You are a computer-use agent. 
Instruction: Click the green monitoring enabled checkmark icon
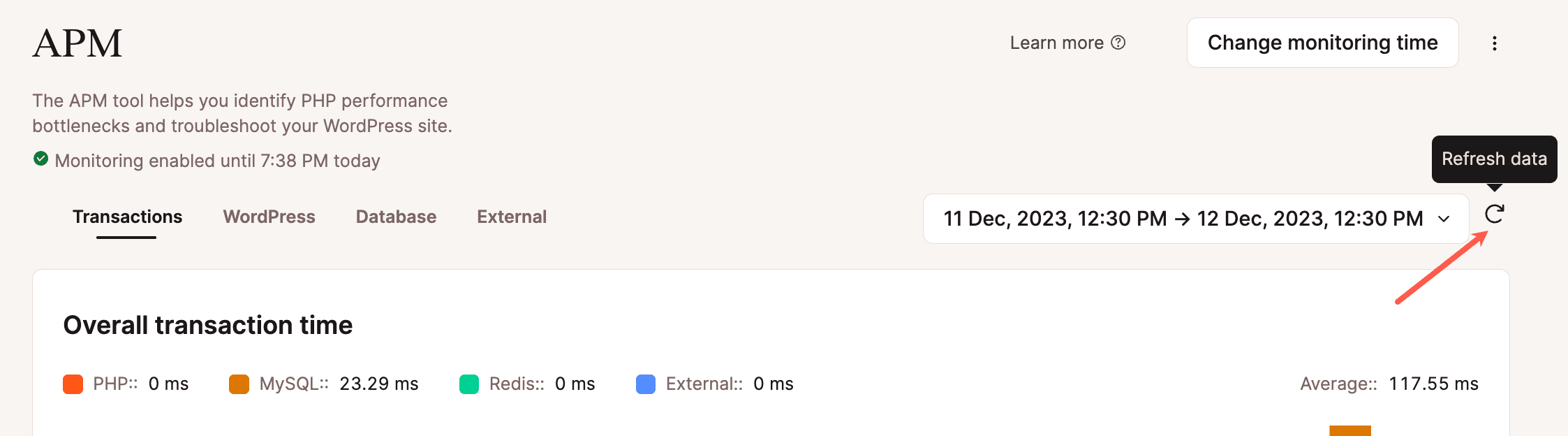[x=40, y=159]
